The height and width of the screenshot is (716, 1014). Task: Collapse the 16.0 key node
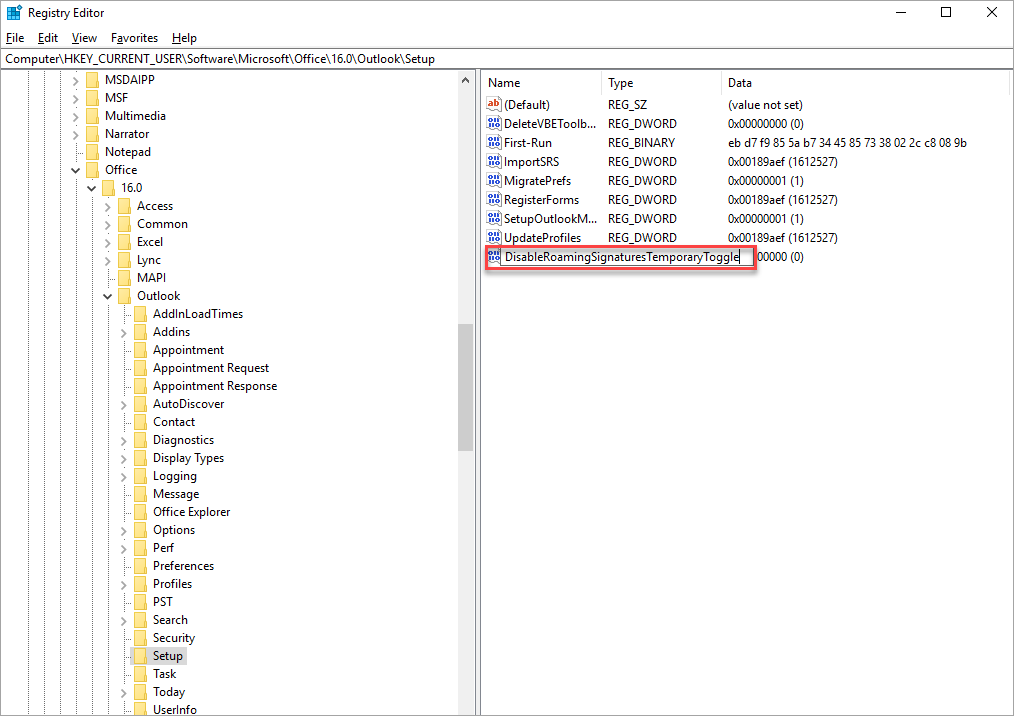pos(92,188)
